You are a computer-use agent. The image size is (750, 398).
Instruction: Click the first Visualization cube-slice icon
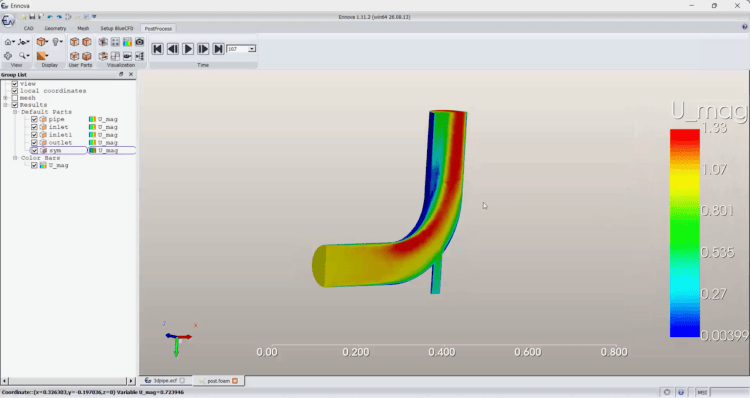(103, 42)
